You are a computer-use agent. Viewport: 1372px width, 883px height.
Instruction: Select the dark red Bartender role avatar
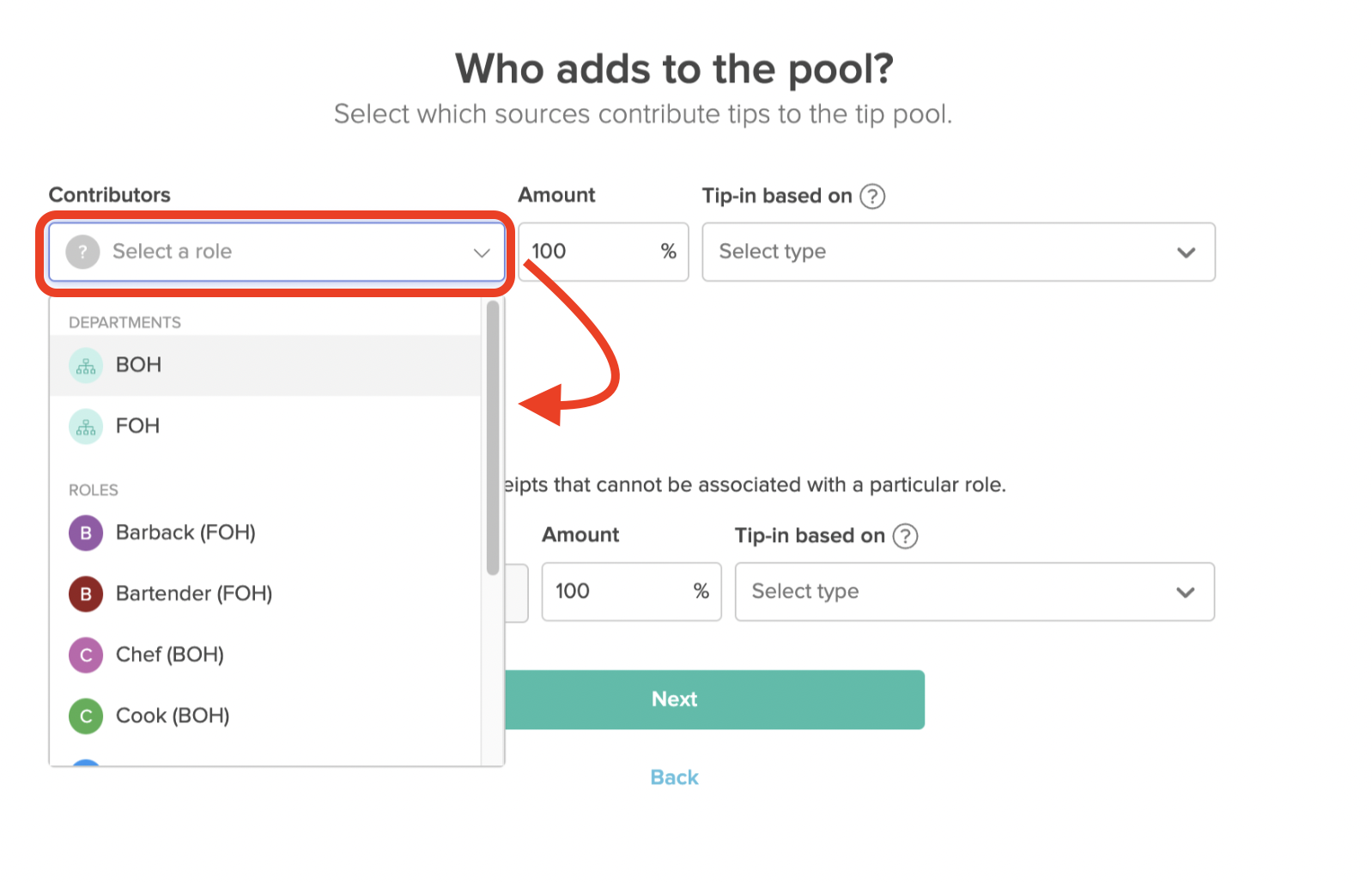[x=85, y=594]
